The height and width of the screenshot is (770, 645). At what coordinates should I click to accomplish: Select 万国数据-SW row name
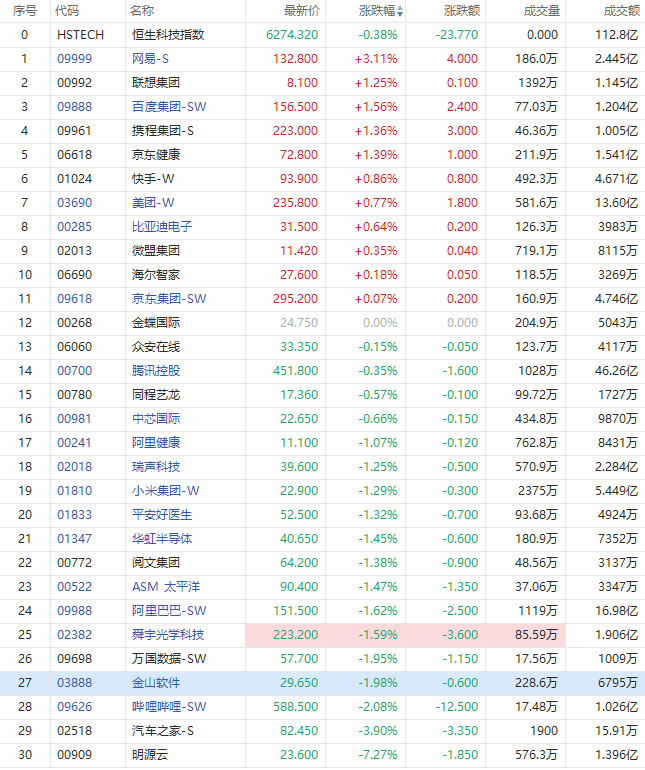[169, 659]
